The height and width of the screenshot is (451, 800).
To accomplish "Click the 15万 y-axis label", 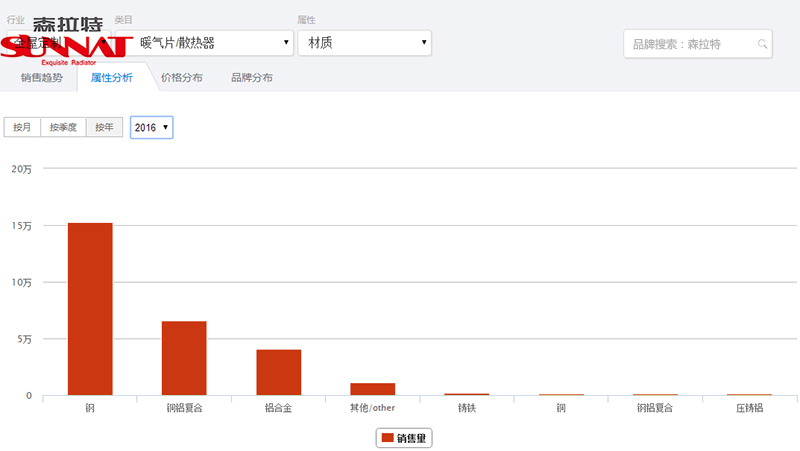I will coord(21,226).
